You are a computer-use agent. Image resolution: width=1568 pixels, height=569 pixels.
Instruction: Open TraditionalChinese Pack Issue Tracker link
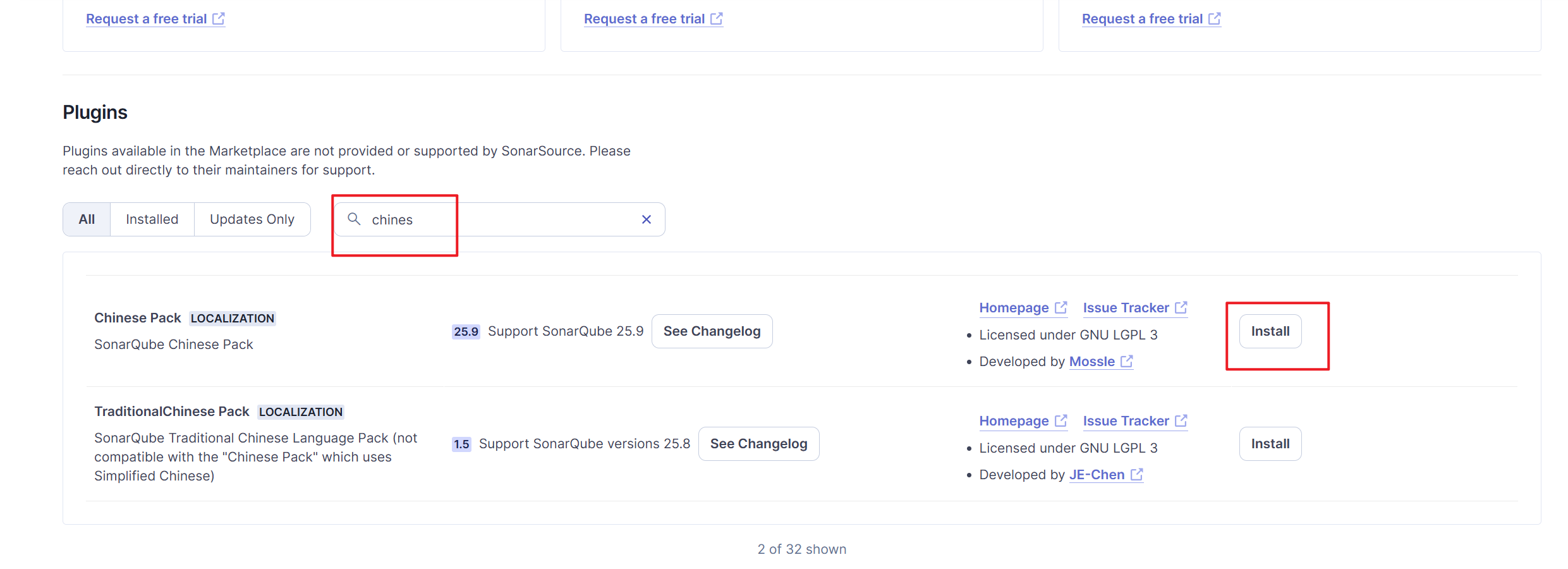coord(1135,421)
